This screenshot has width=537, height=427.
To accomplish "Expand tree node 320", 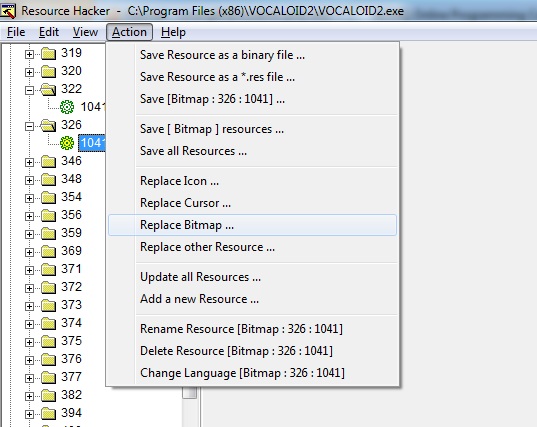I will (x=29, y=72).
